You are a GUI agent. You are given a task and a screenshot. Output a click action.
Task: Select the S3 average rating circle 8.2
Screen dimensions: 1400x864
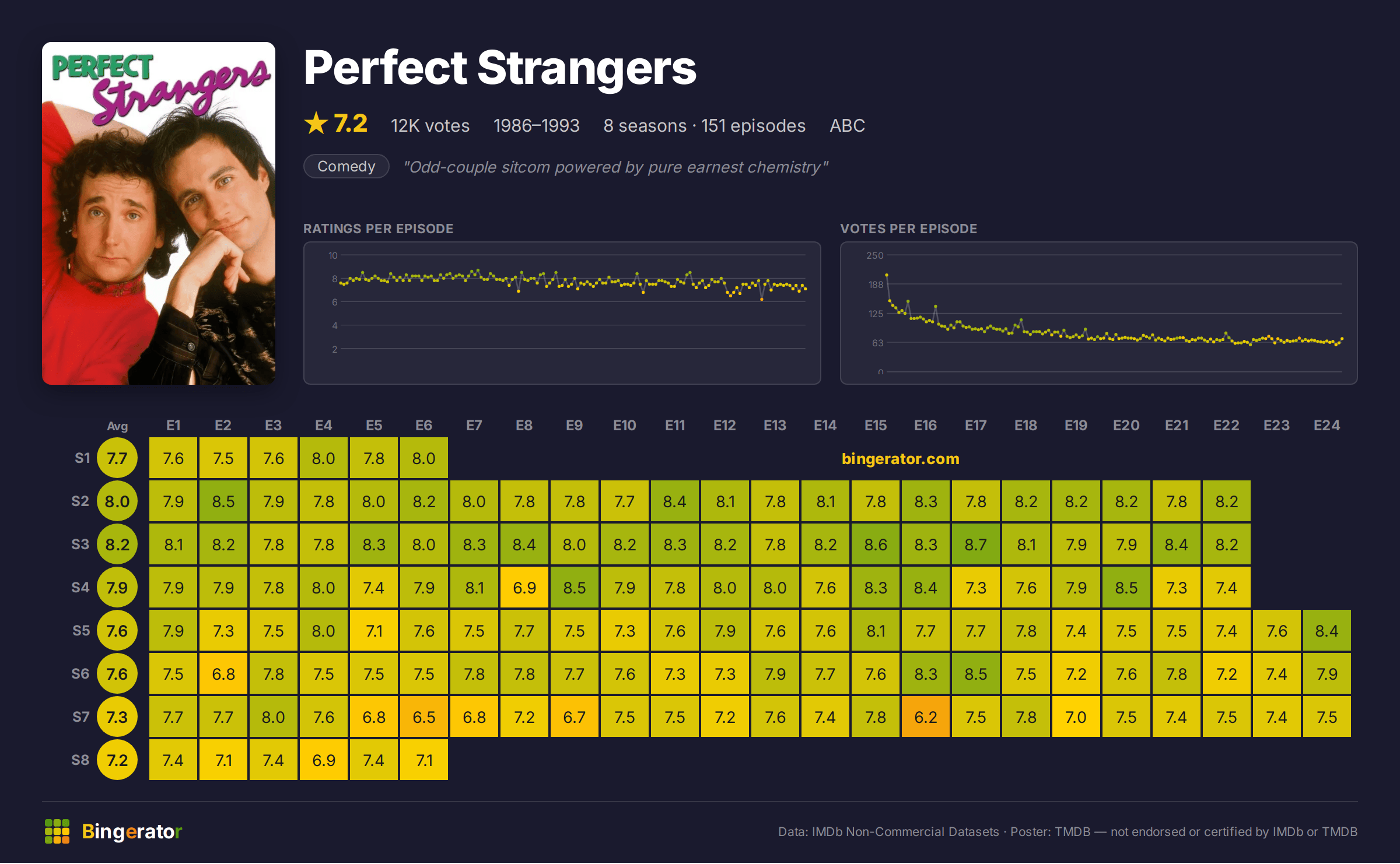point(117,545)
